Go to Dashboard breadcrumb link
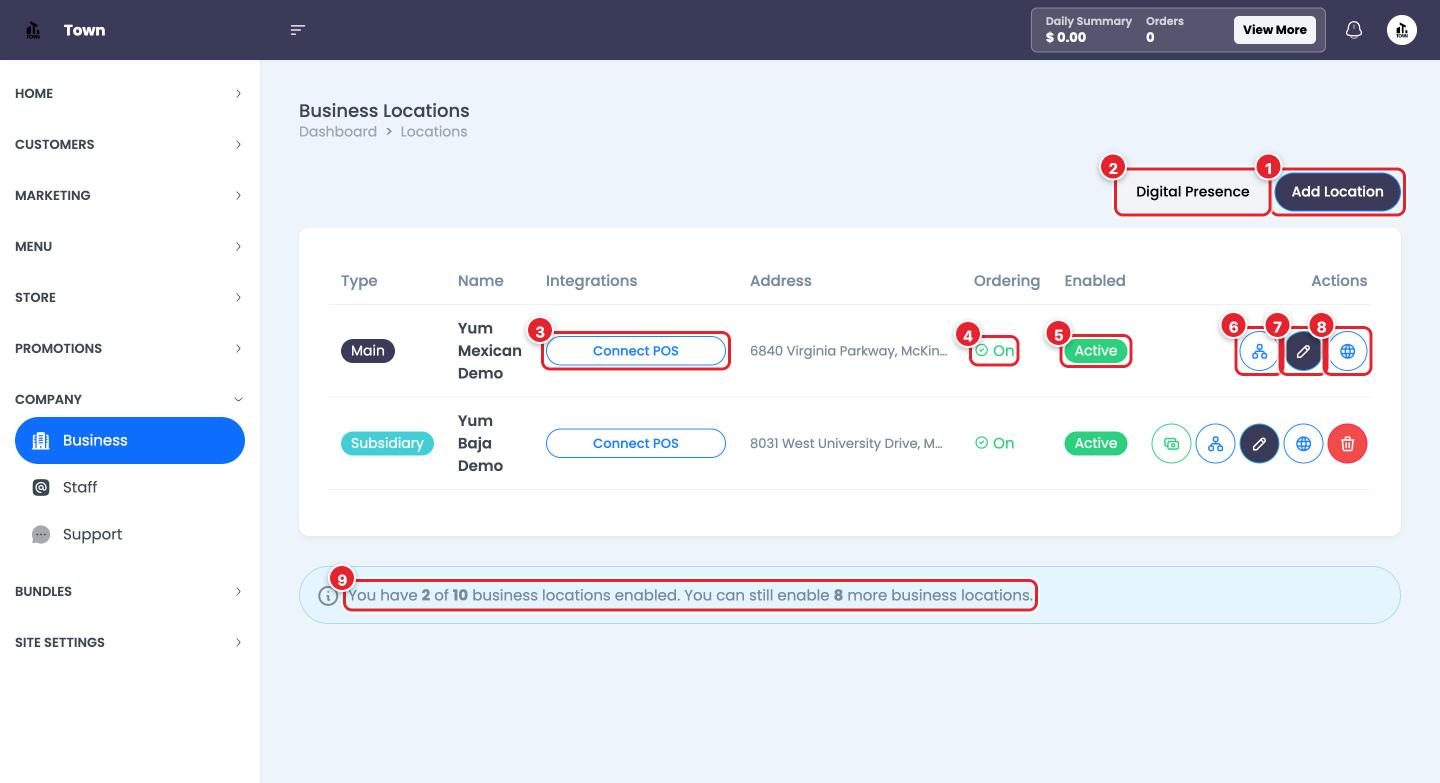 [338, 132]
